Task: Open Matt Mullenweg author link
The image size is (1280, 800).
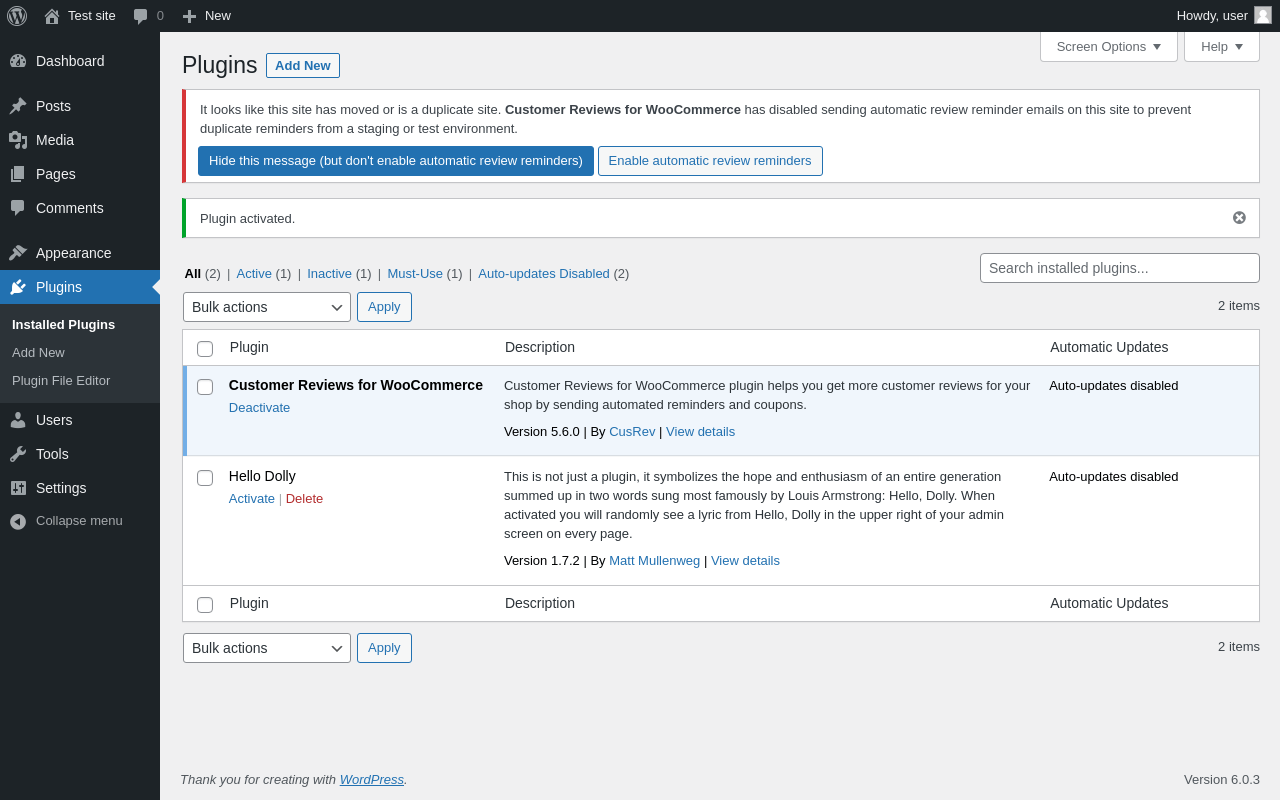Action: tap(654, 561)
